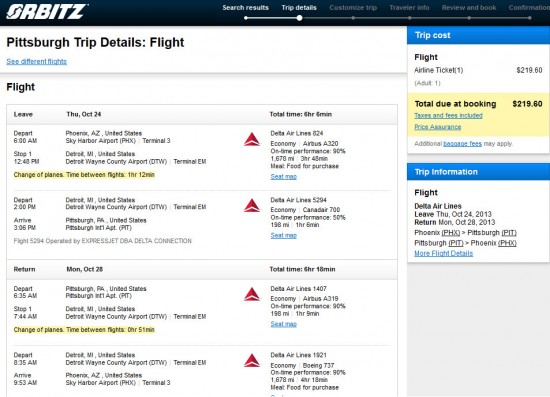Click the Orbitz logo
550x397 pixels.
coord(47,11)
